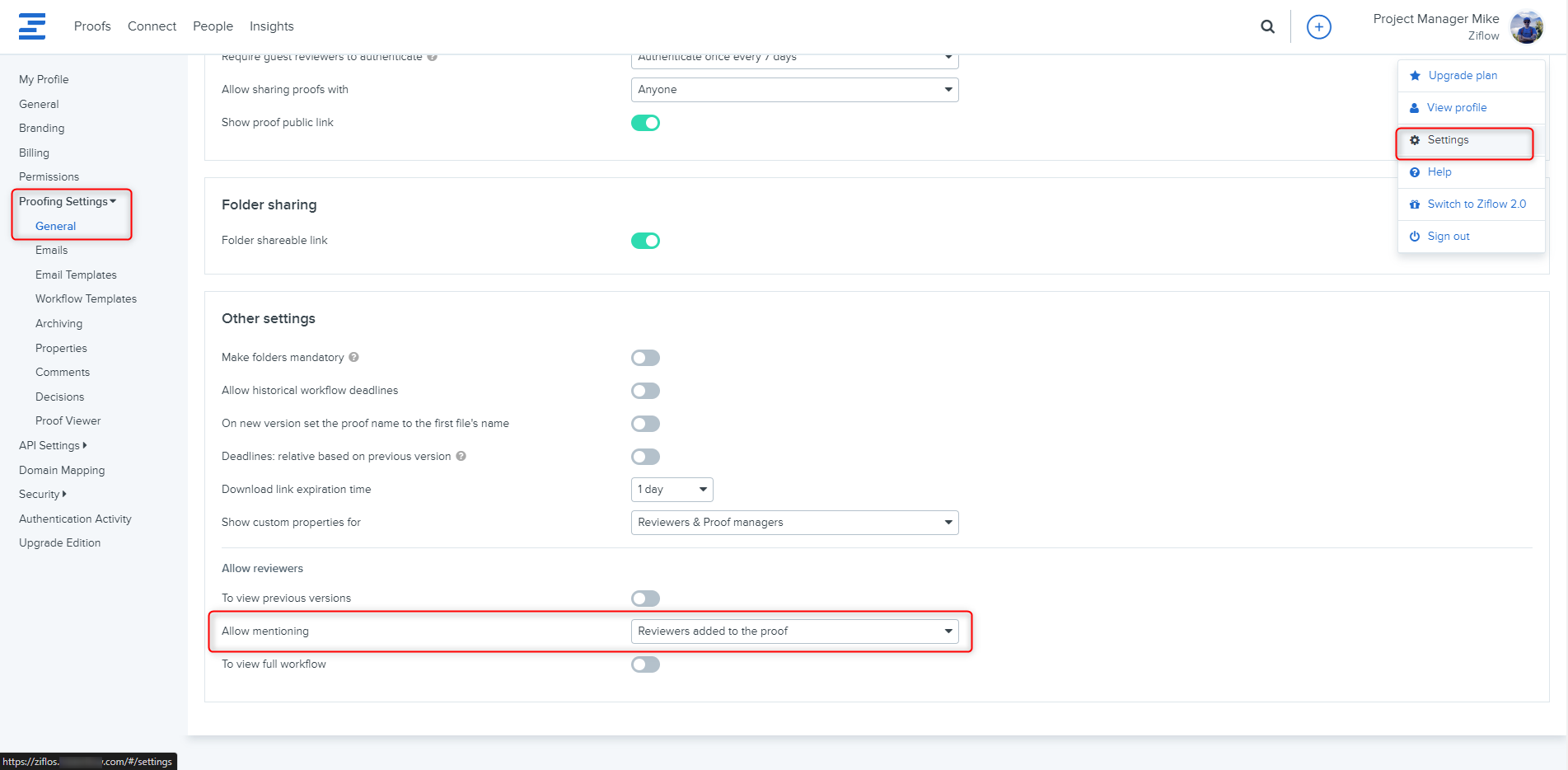Click the gear icon beside Settings
The image size is (1568, 770).
[1415, 140]
